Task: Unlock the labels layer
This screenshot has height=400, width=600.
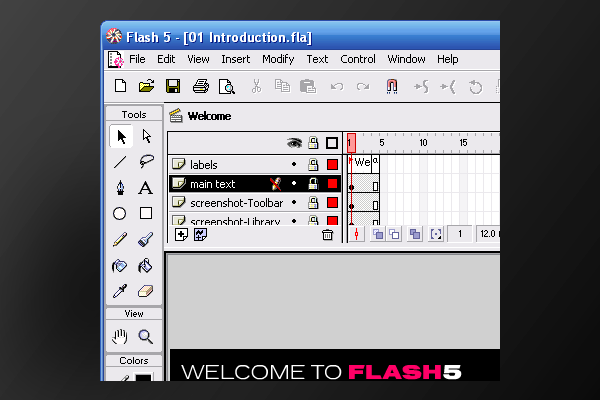Action: coord(313,165)
